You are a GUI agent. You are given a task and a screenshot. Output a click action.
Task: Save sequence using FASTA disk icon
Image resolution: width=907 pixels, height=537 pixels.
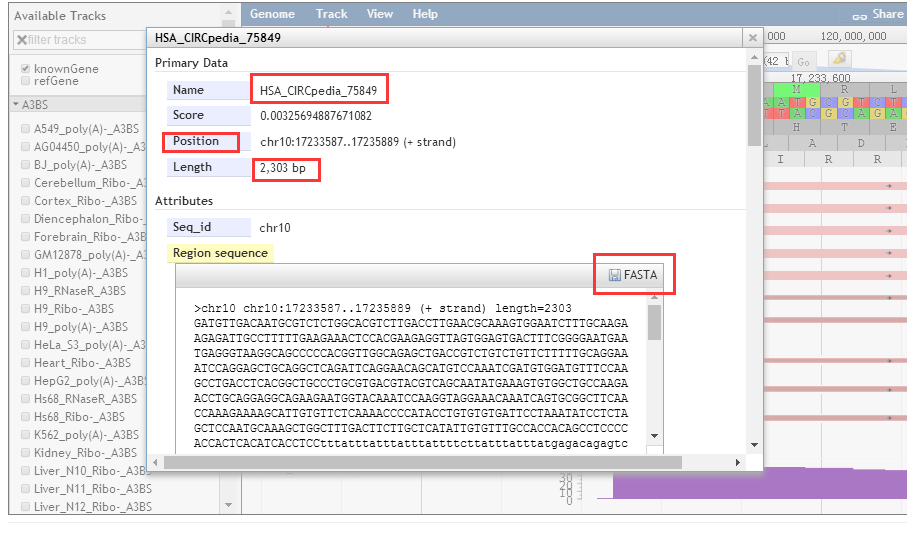click(x=614, y=275)
